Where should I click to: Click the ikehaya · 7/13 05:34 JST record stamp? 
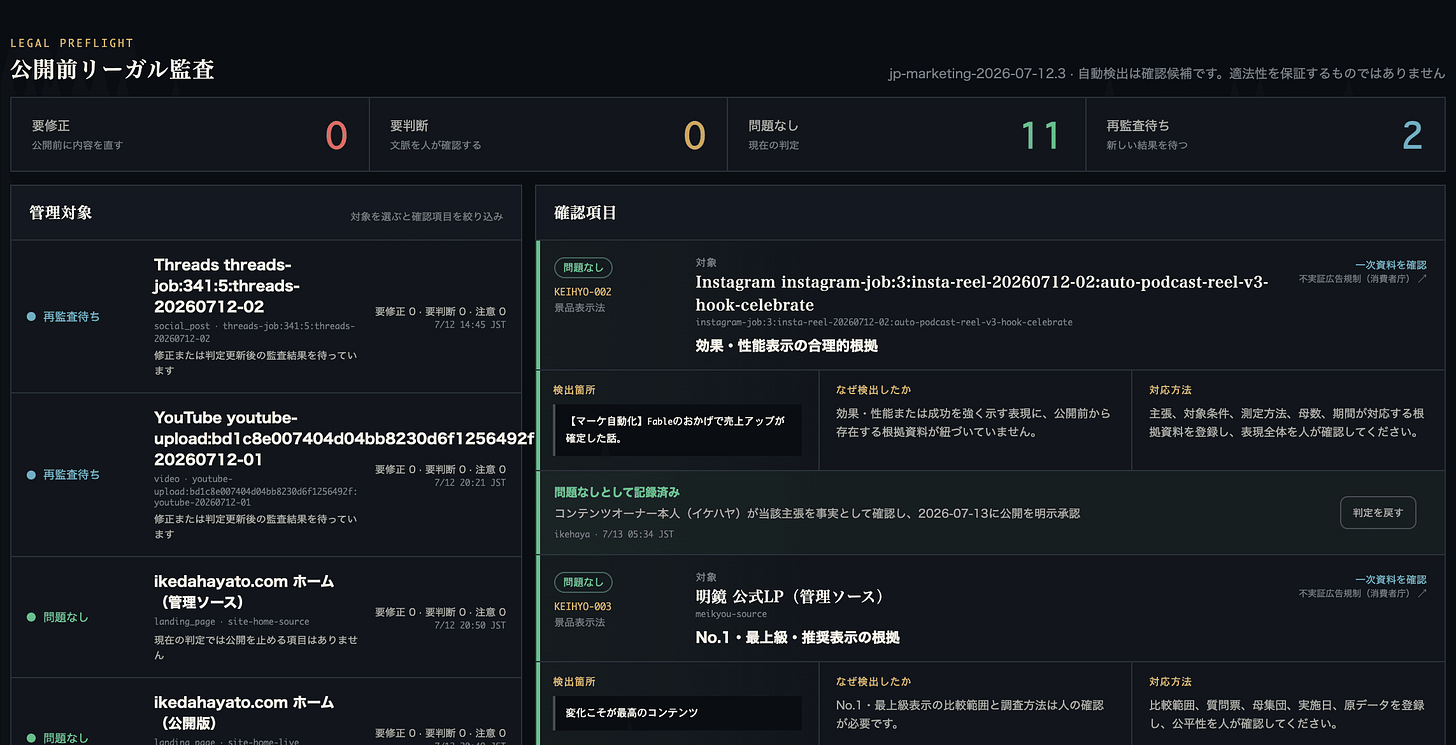click(x=614, y=534)
